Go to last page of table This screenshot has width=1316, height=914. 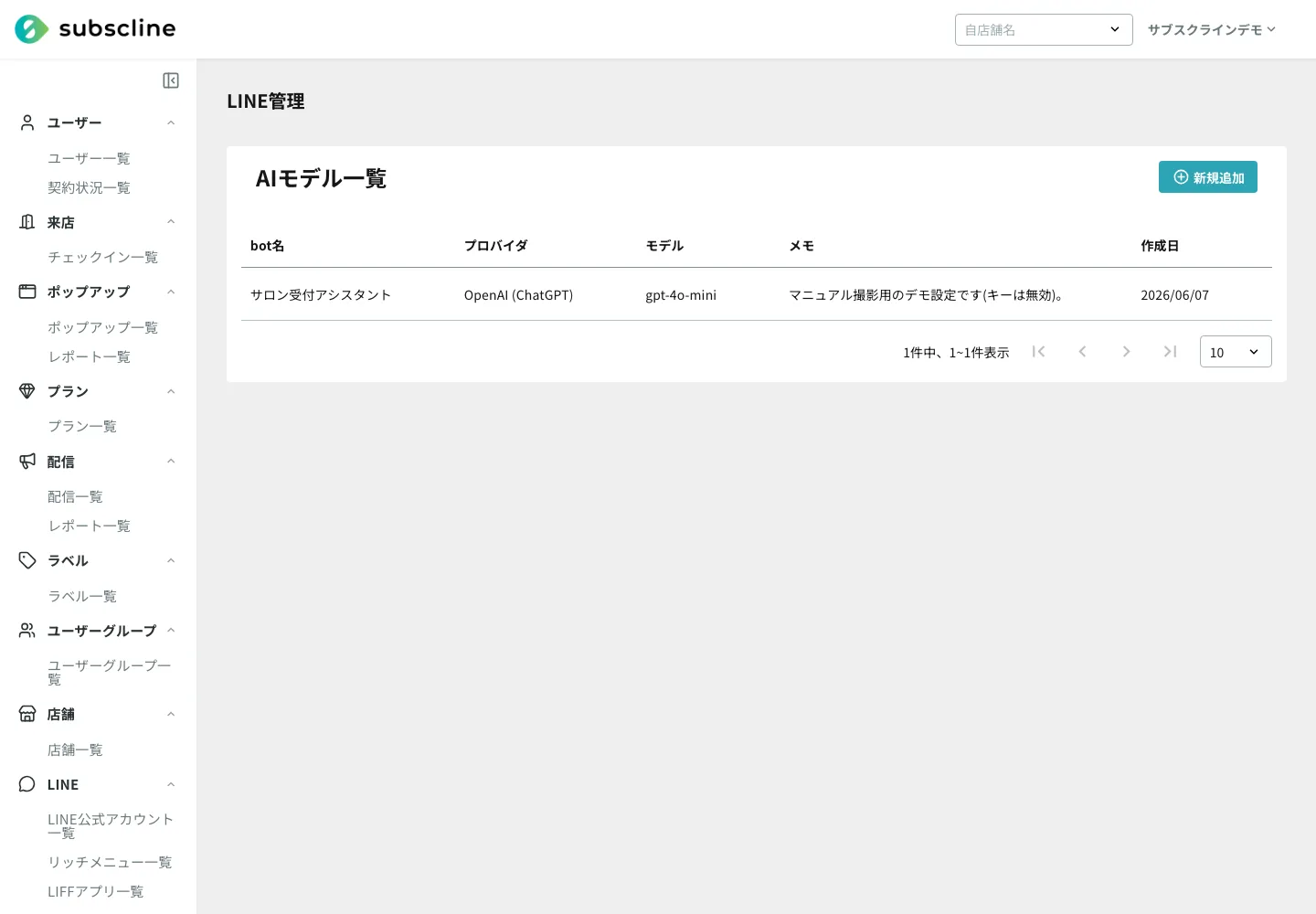[x=1170, y=352]
